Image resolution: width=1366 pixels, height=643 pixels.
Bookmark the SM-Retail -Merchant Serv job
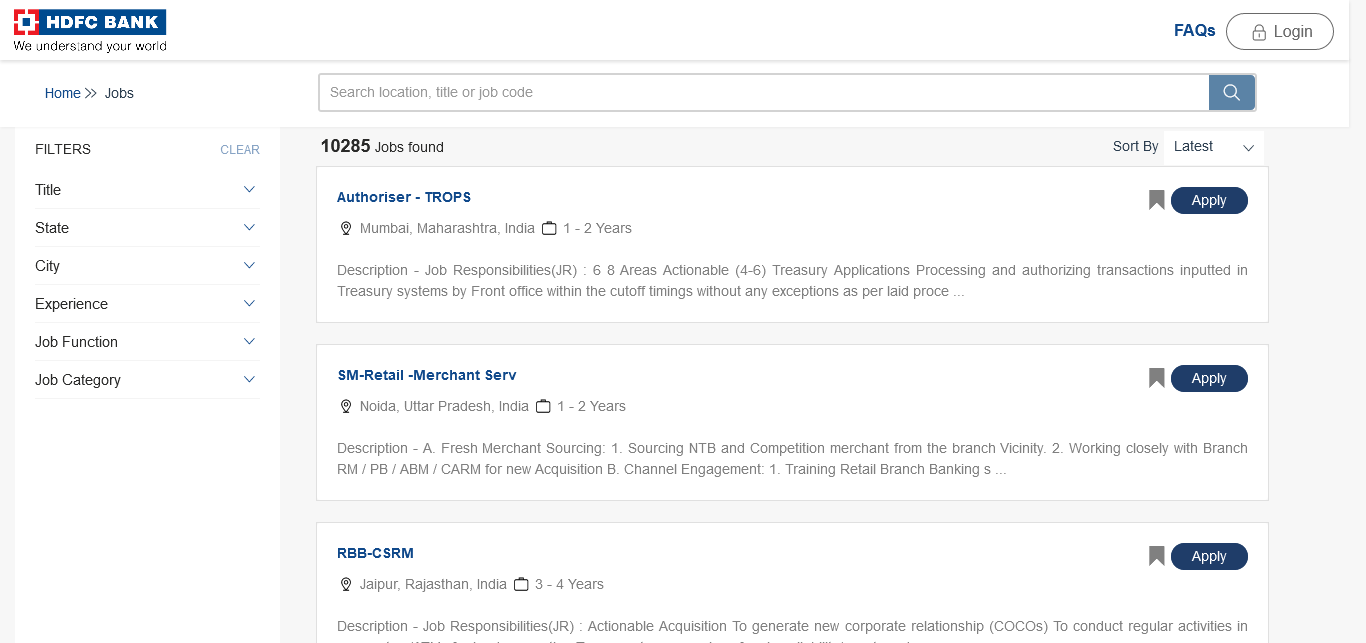pyautogui.click(x=1156, y=378)
